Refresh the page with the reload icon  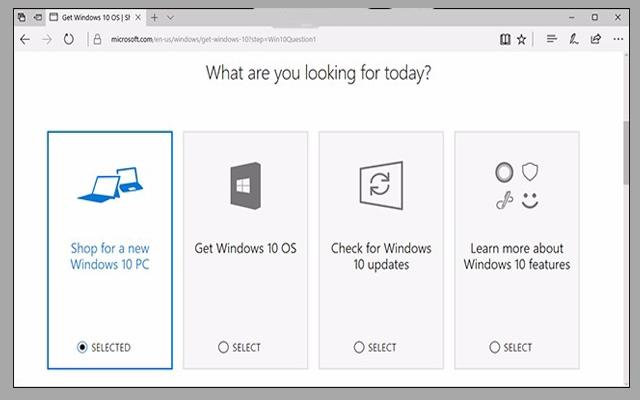[x=69, y=40]
